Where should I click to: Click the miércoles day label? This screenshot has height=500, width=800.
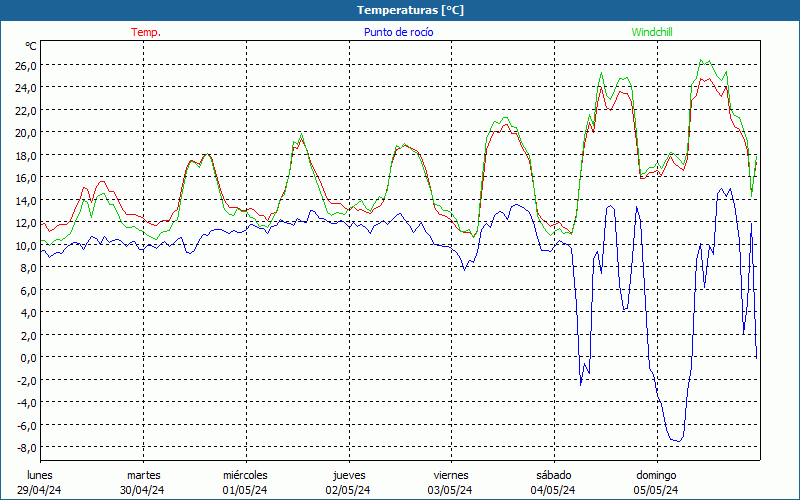245,475
